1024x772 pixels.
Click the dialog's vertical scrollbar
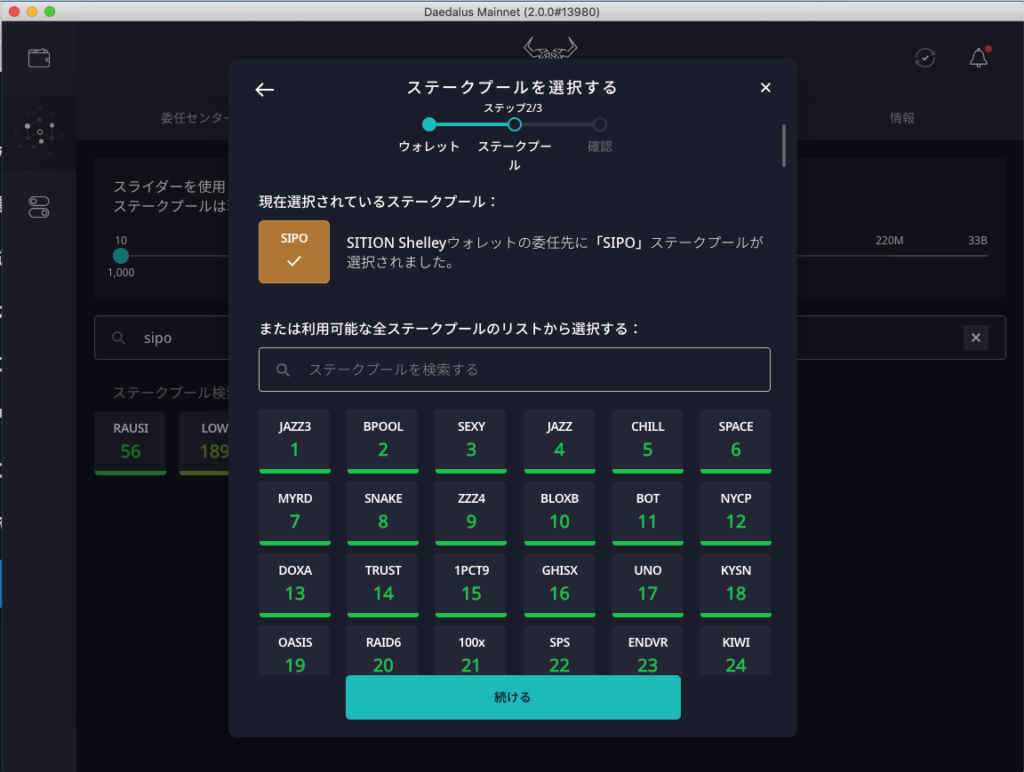pos(784,146)
